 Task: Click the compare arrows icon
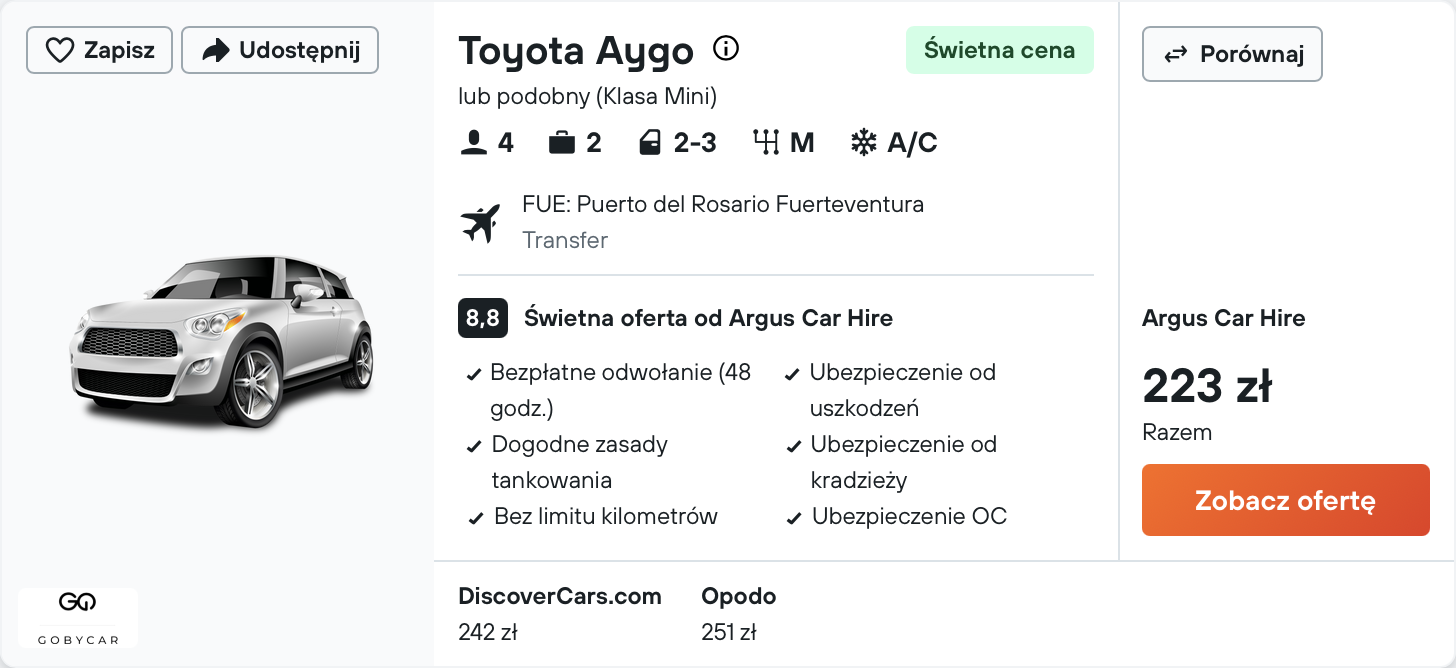point(1176,54)
